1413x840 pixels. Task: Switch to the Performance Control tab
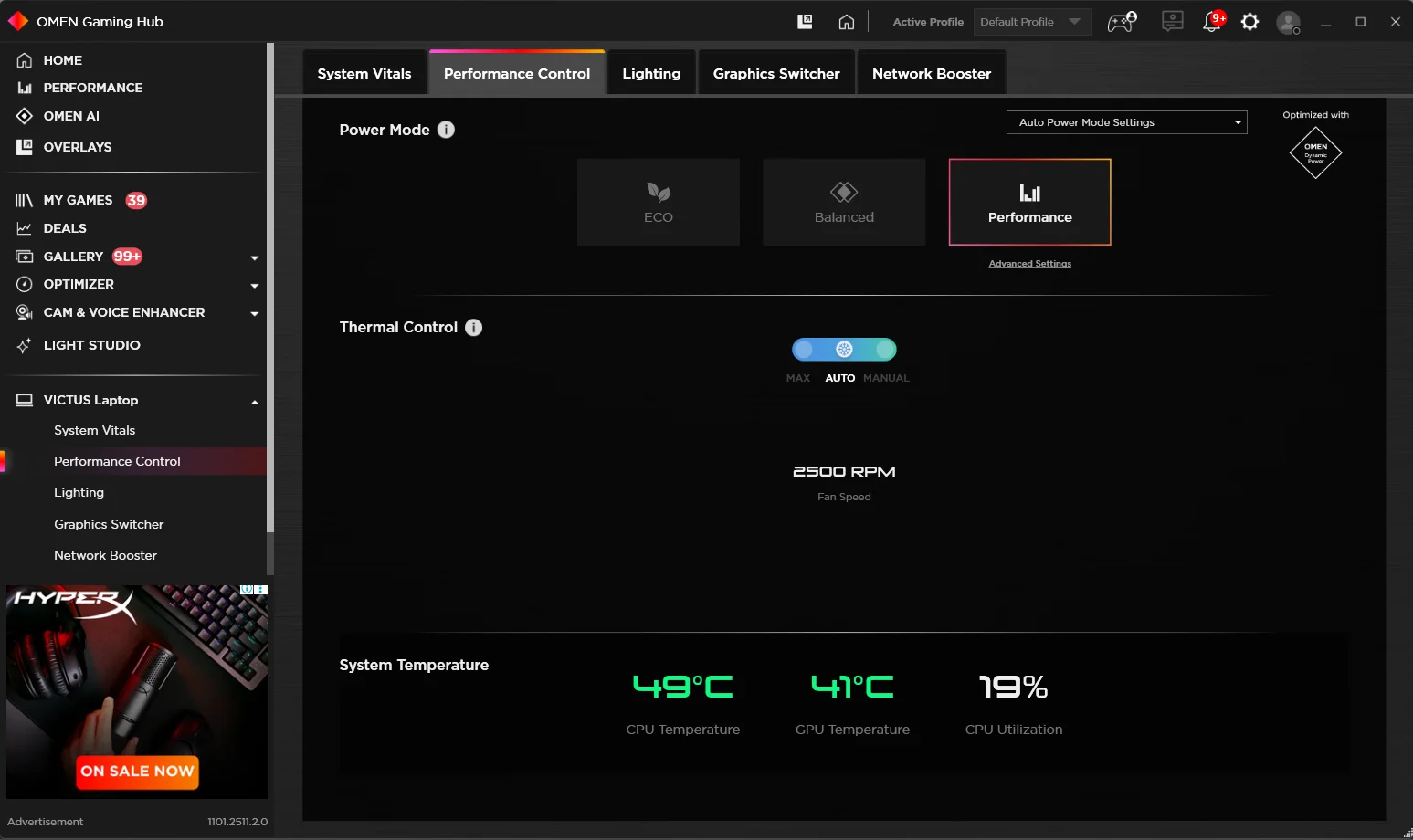(517, 73)
